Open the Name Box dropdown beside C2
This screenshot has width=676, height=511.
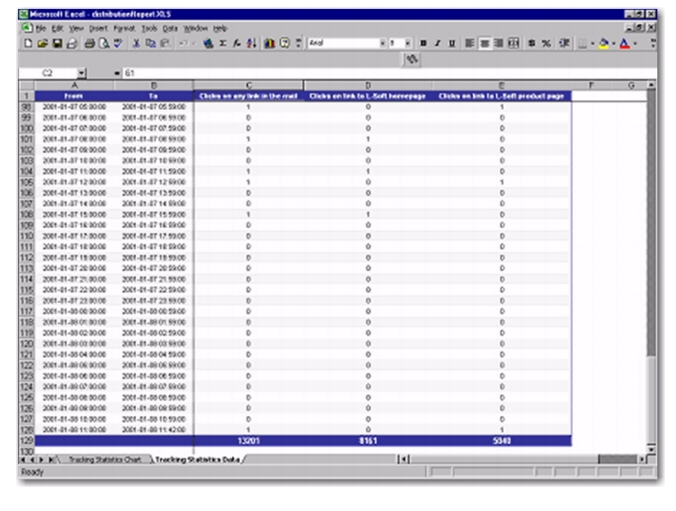point(81,73)
